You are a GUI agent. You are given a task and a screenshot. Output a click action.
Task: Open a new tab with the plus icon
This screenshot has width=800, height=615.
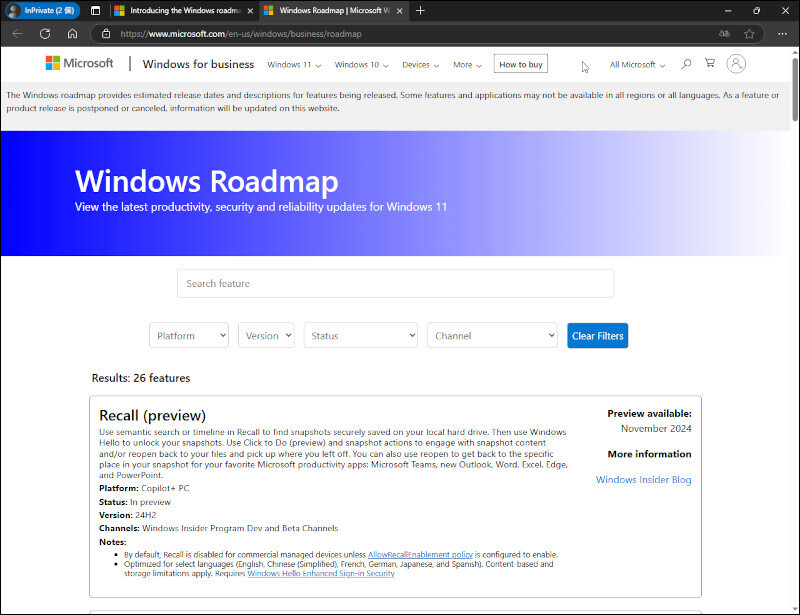click(420, 11)
